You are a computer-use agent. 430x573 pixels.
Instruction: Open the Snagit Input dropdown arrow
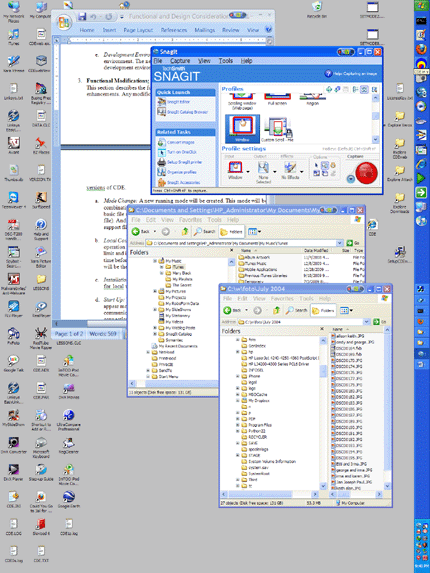(248, 171)
